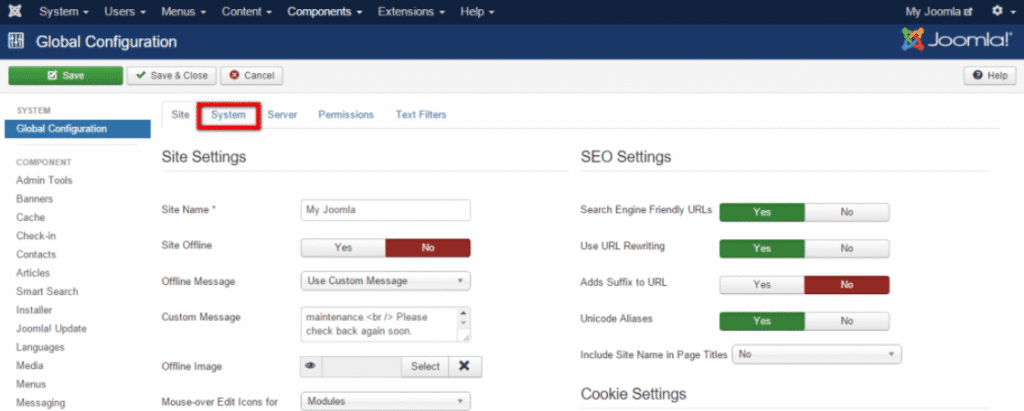The width and height of the screenshot is (1024, 411).
Task: Open the Extensions menu in top bar
Action: (413, 12)
